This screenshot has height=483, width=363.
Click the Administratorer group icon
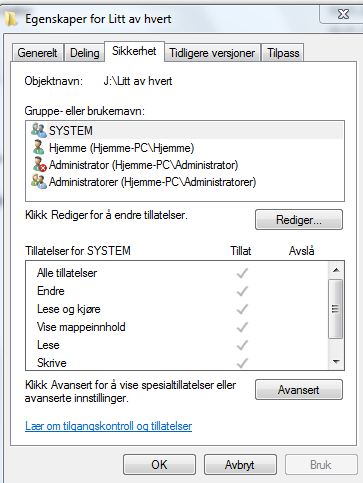pos(39,182)
